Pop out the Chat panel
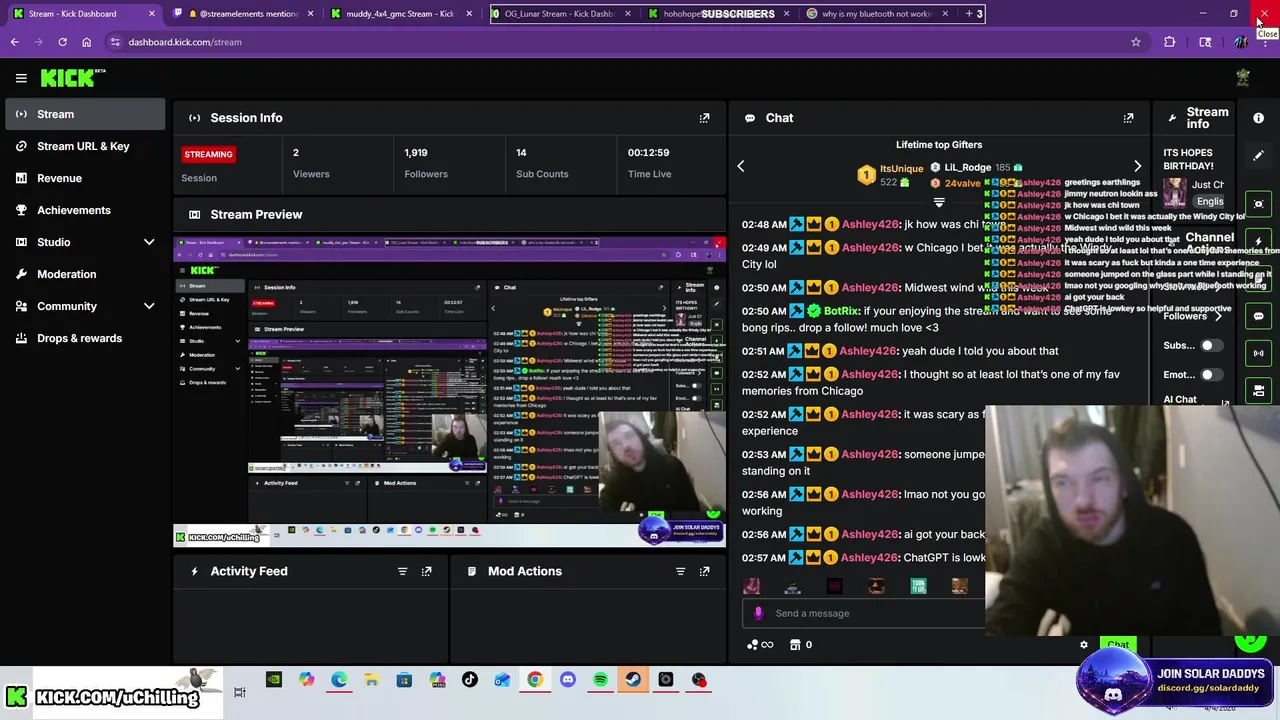This screenshot has width=1280, height=720. coord(1128,118)
